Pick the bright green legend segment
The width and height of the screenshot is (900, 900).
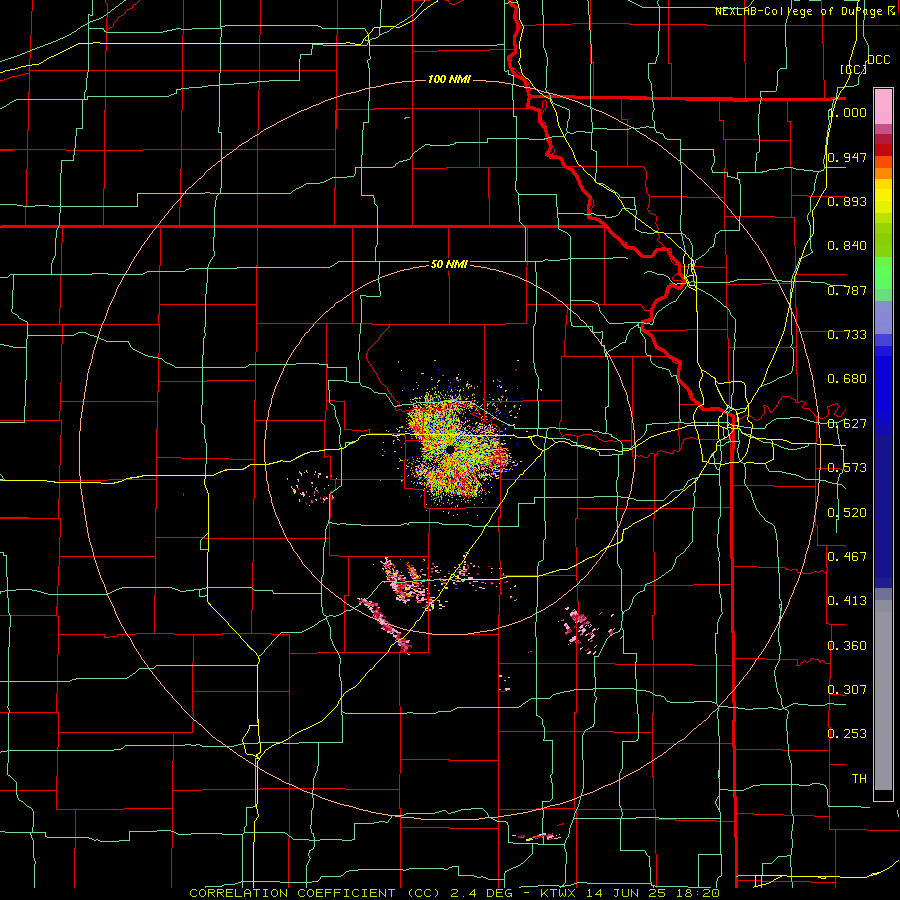click(883, 273)
